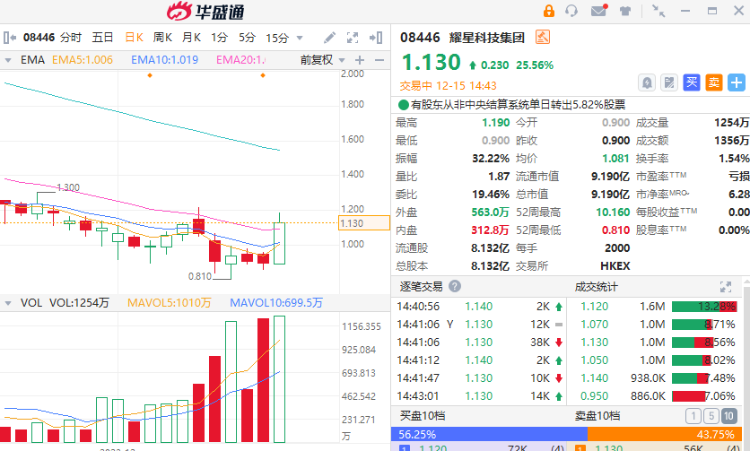Switch to the 分时 intraday chart

pyautogui.click(x=71, y=37)
